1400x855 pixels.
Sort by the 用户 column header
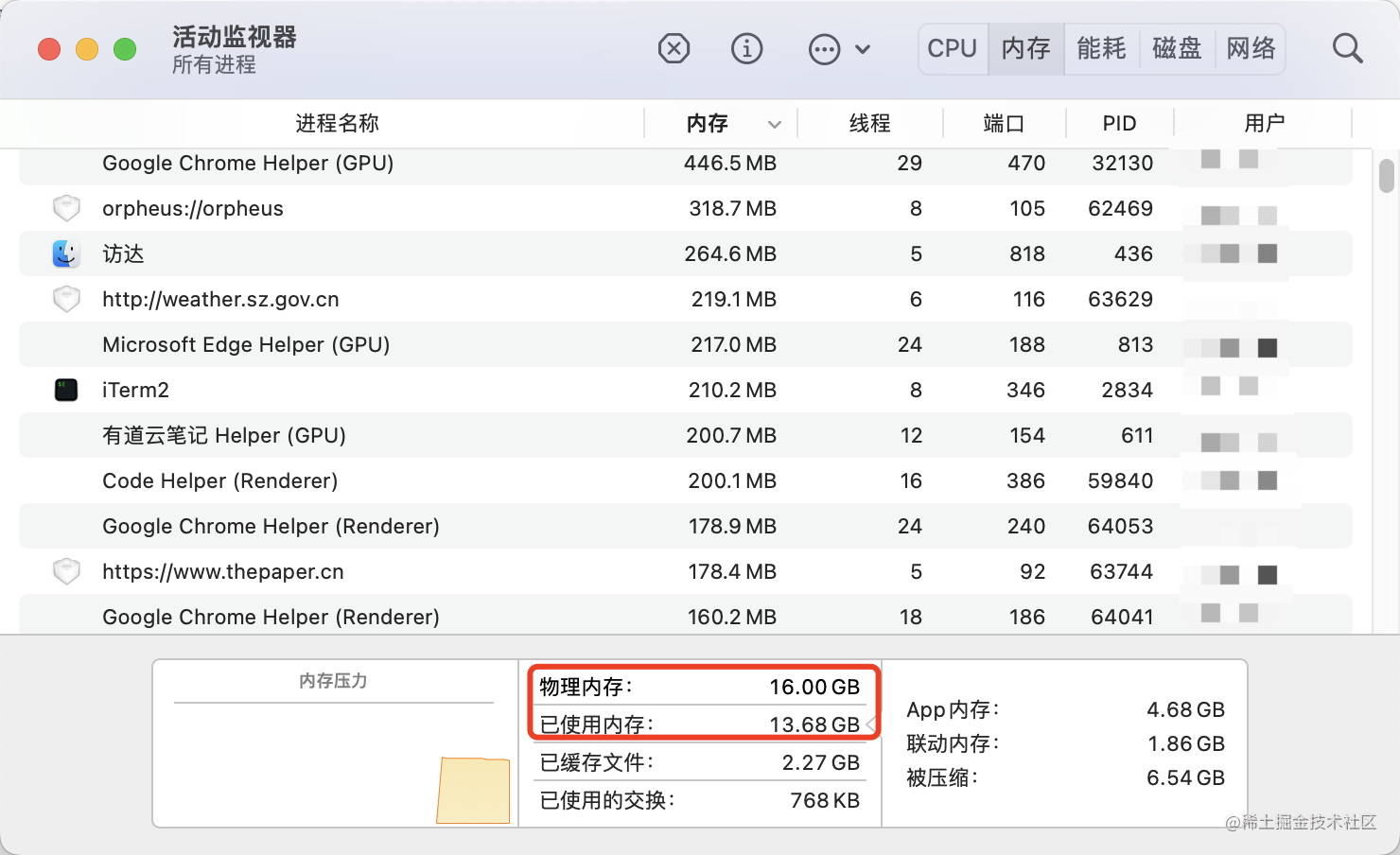(1265, 123)
